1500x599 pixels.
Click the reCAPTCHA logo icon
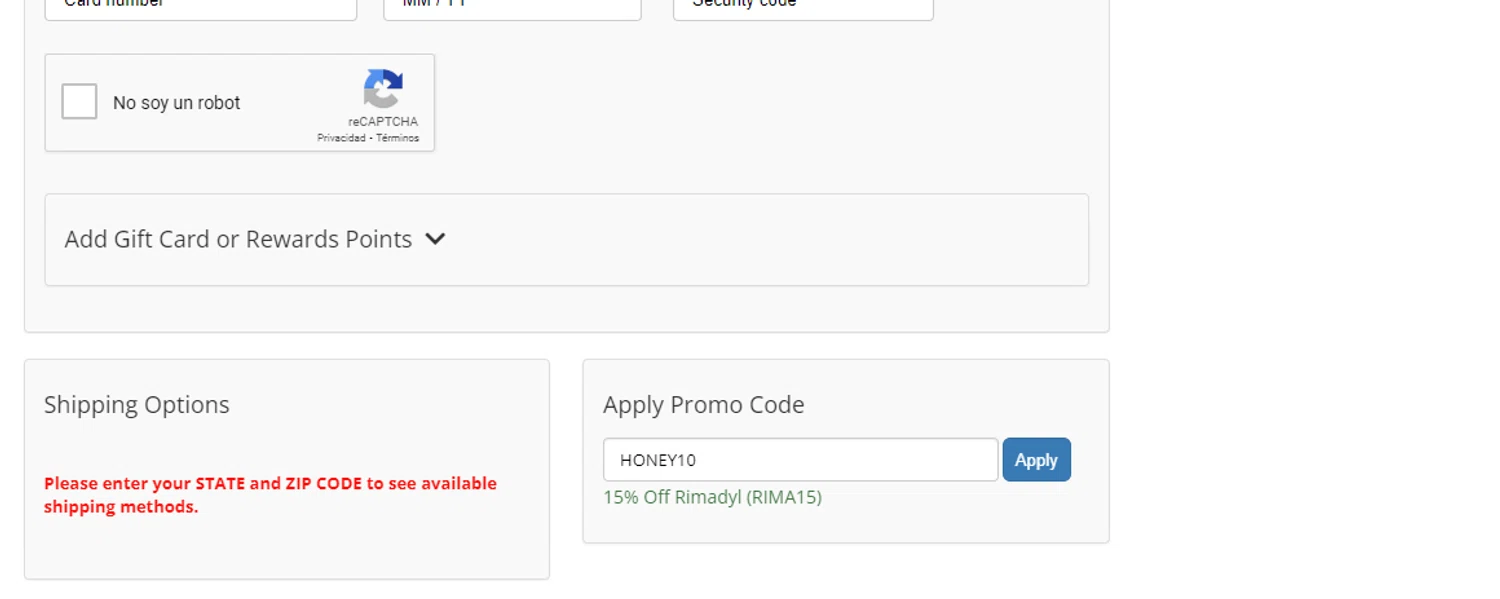pyautogui.click(x=383, y=89)
